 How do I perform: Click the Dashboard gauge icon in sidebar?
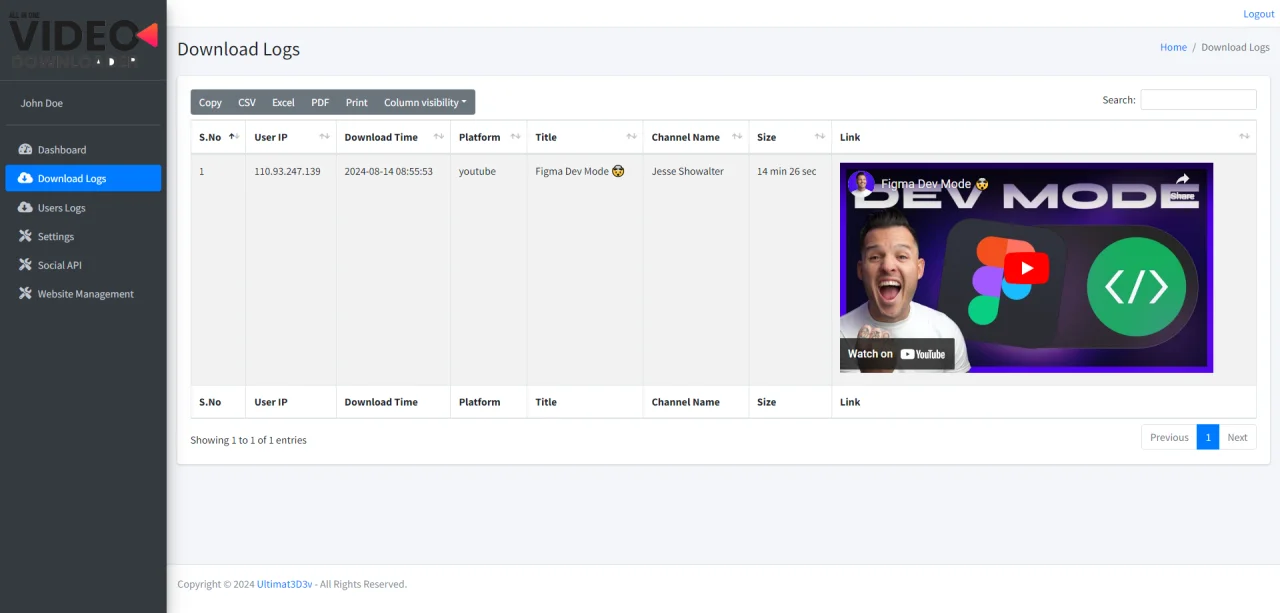25,149
